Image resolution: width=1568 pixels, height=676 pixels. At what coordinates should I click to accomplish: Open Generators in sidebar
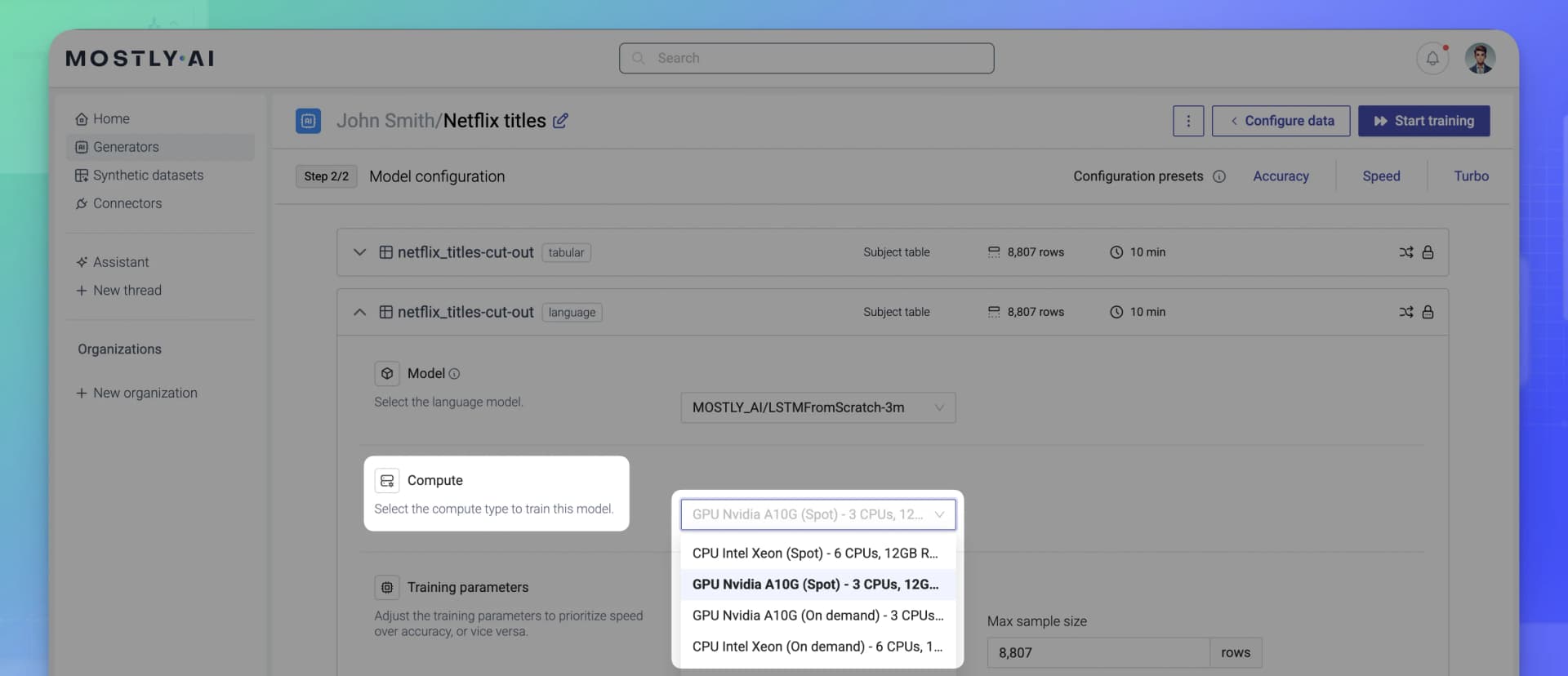point(160,147)
